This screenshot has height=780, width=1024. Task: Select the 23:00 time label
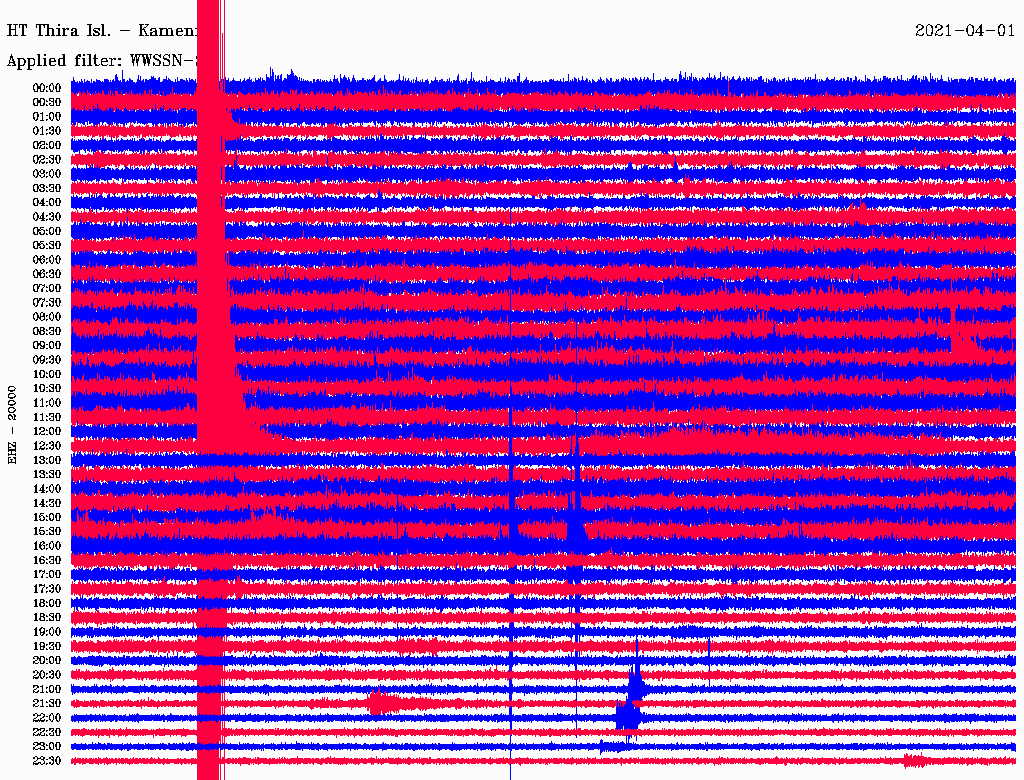coord(47,747)
